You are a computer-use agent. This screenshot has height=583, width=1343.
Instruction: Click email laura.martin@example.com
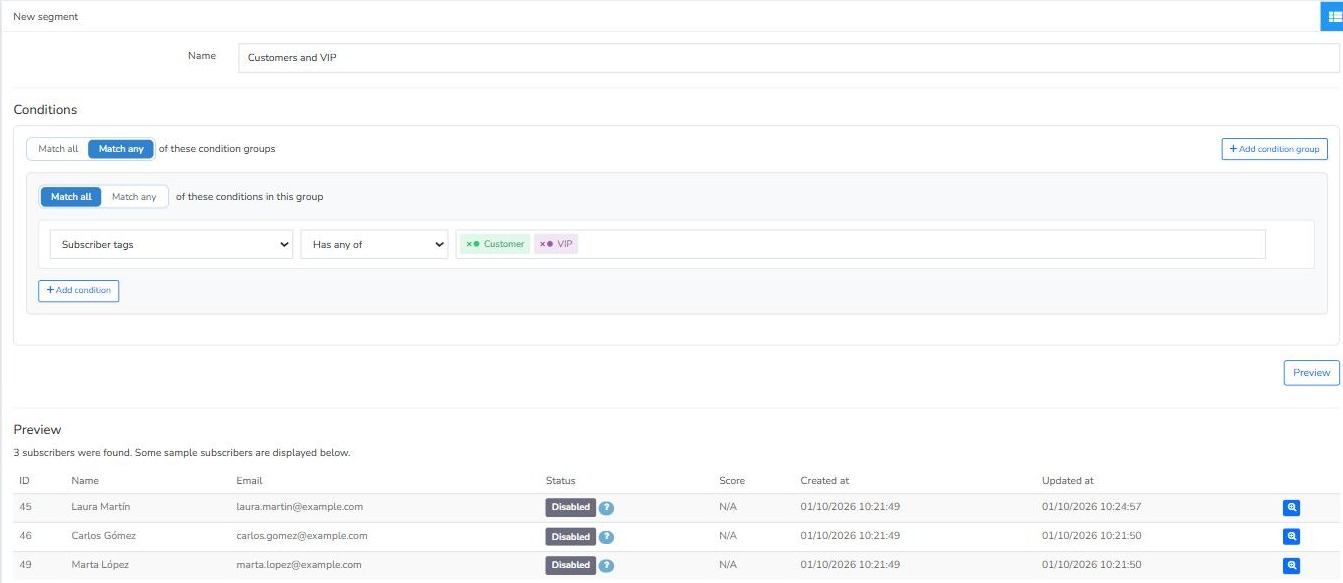click(x=299, y=507)
